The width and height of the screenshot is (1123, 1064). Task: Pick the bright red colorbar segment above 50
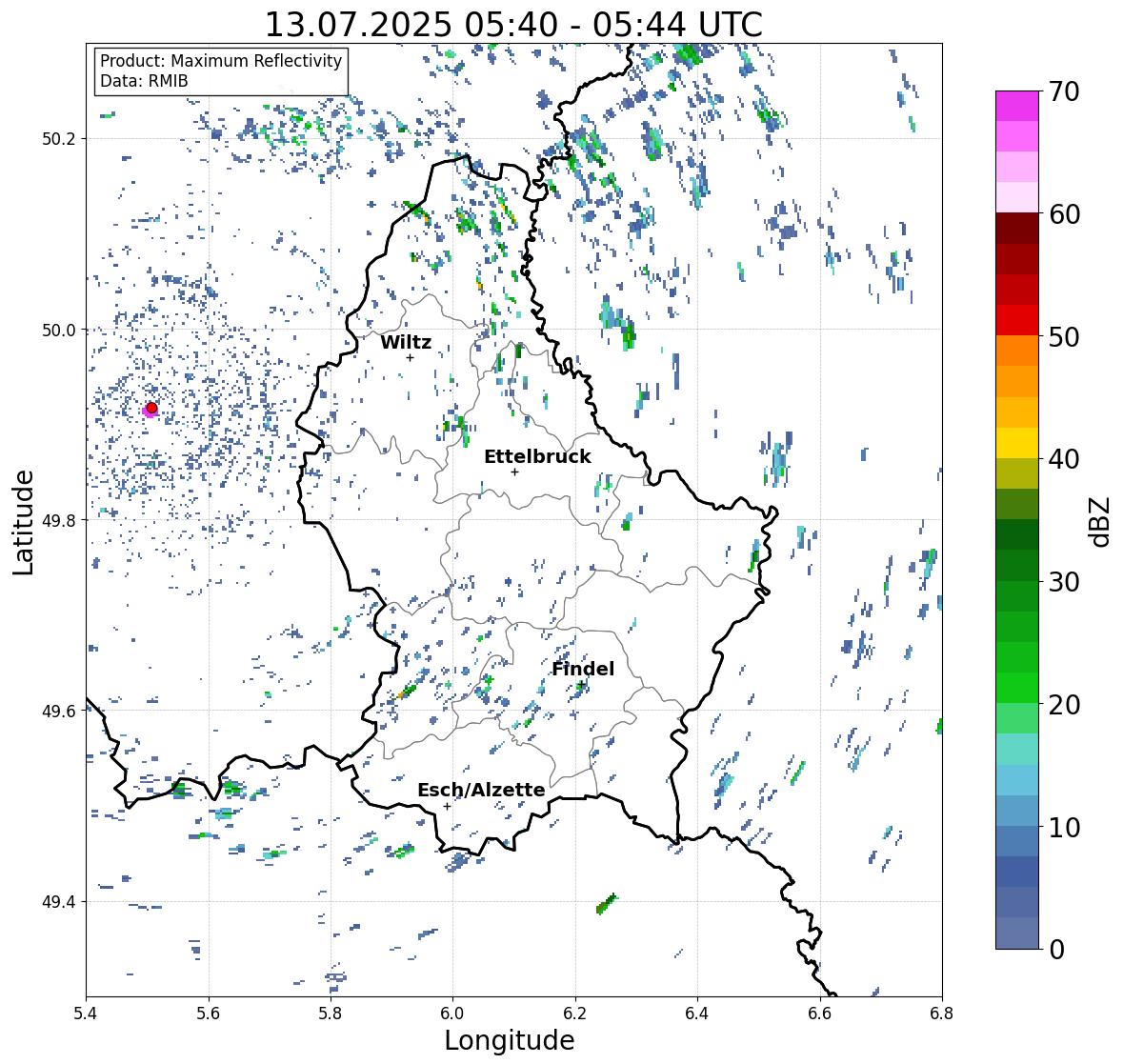pos(1017,320)
